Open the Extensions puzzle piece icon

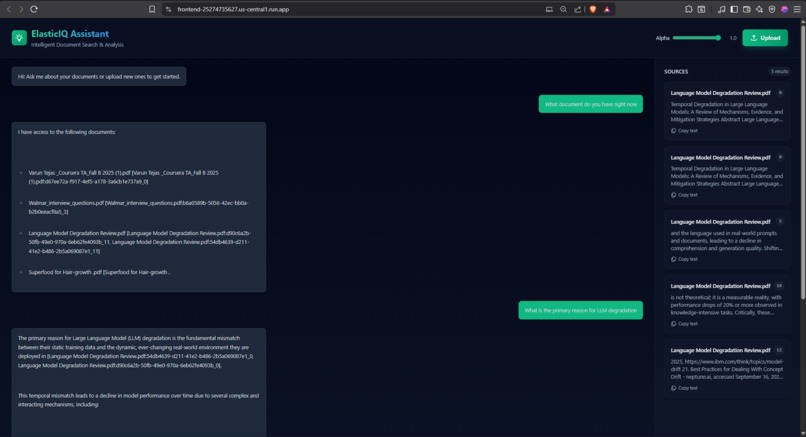(689, 9)
